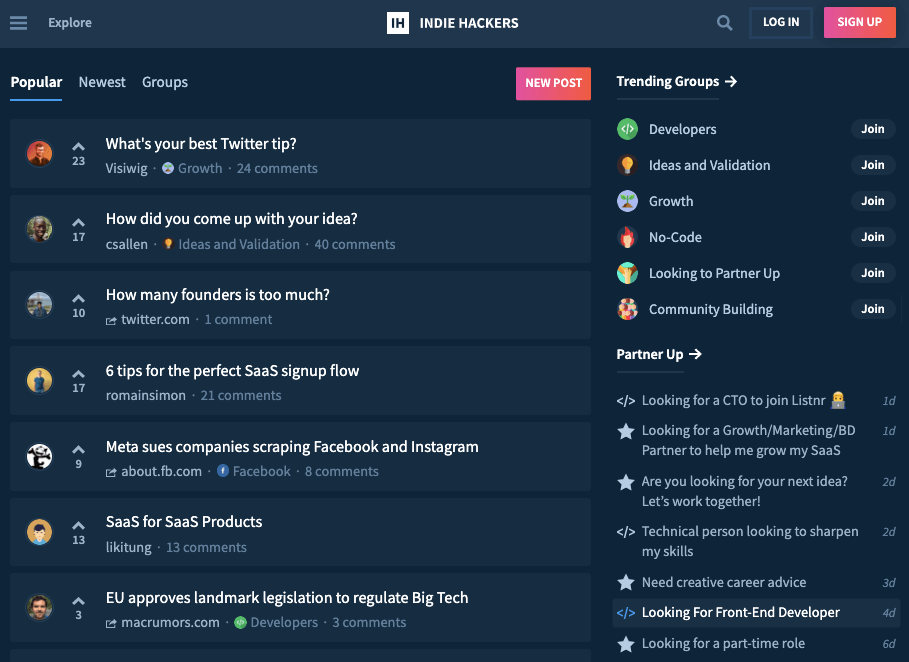
Task: Open post 'What's your best Twitter tip?'
Action: [201, 144]
